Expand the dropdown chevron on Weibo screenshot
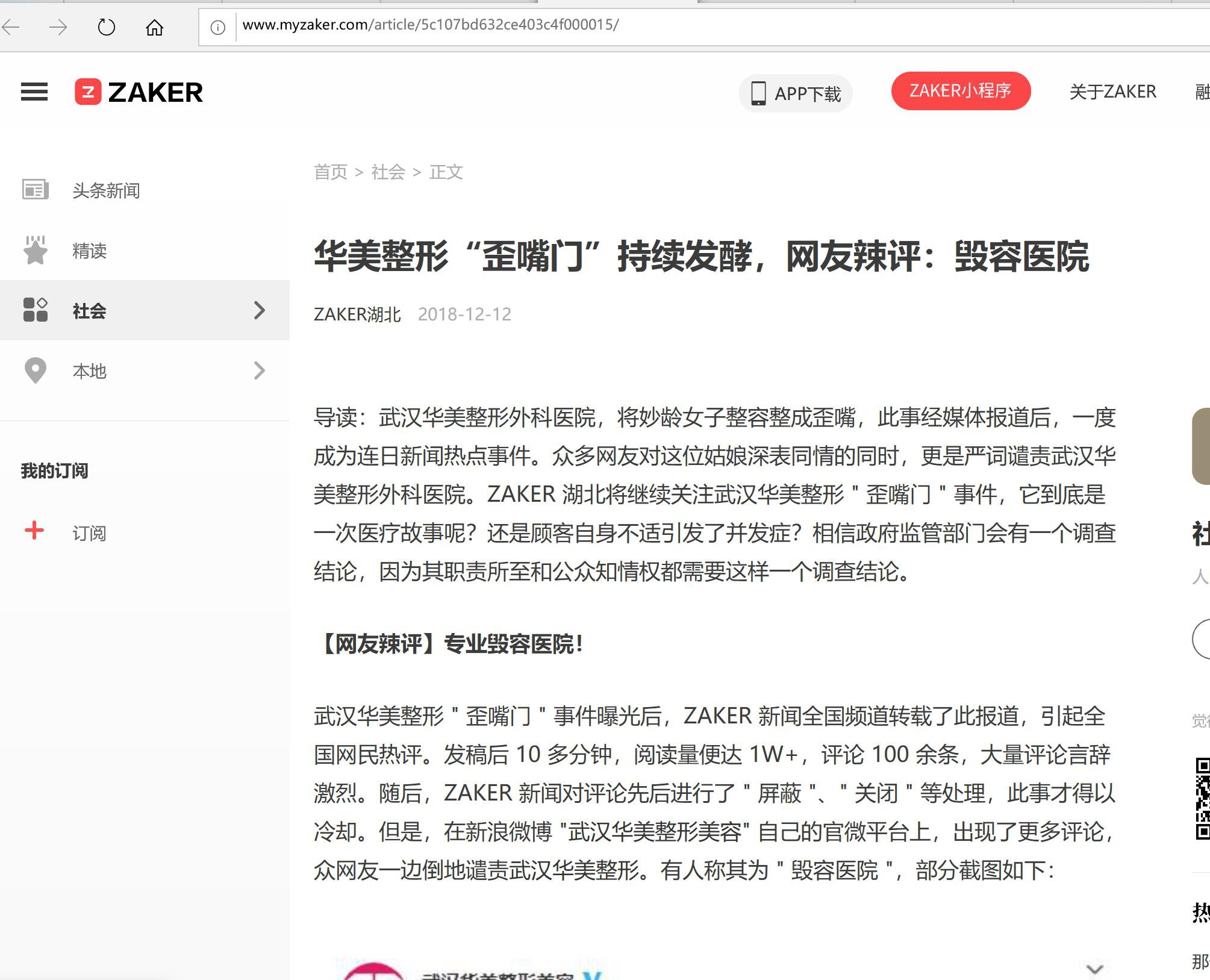The height and width of the screenshot is (980, 1210). coord(1094,969)
